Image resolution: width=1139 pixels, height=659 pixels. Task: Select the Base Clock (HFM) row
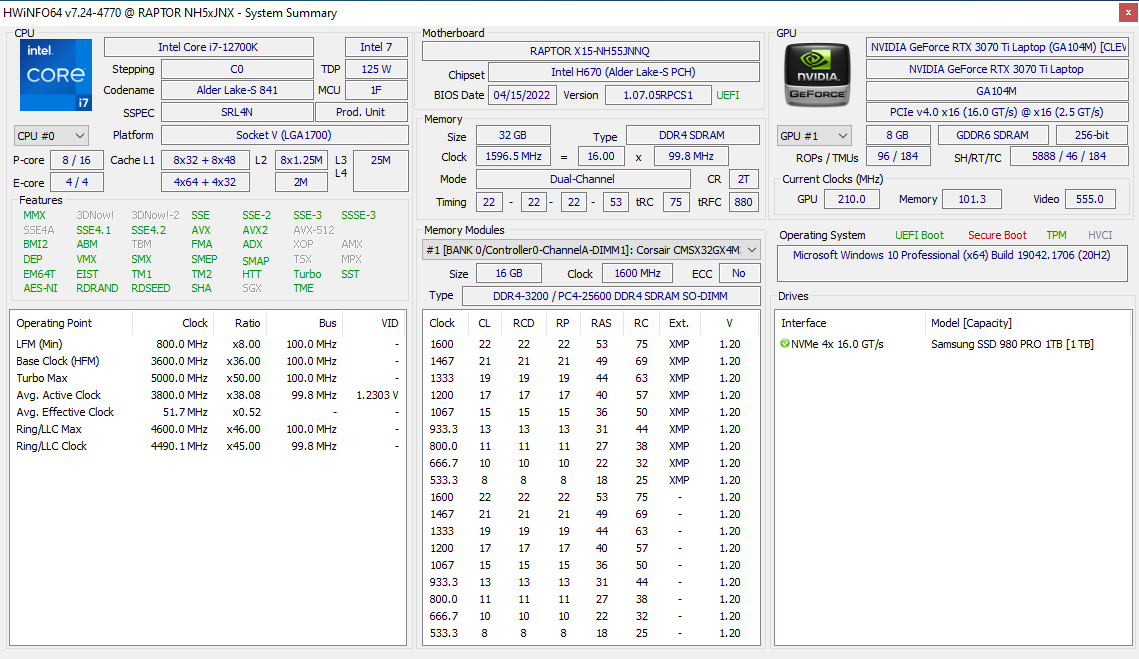[208, 361]
